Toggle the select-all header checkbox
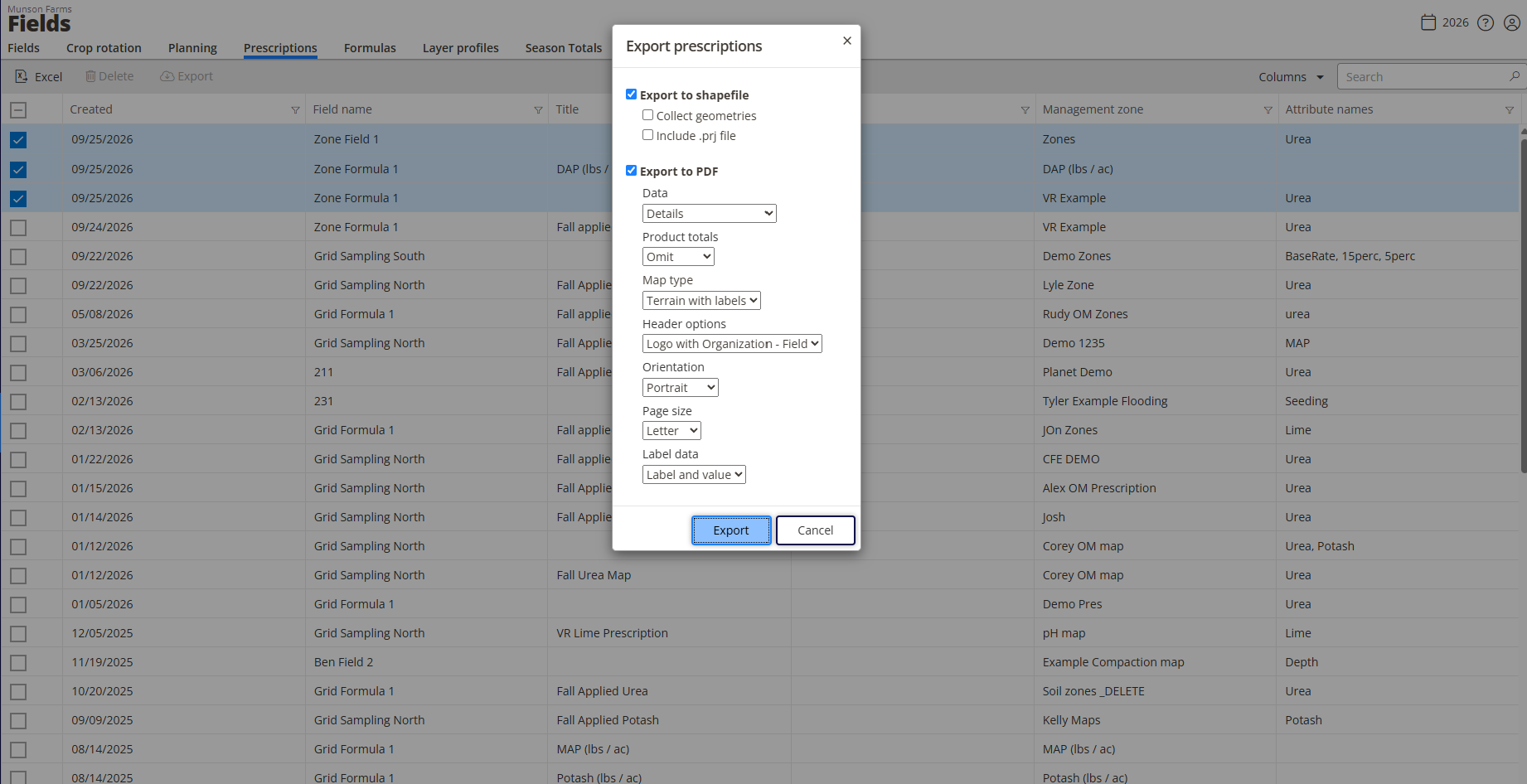Screen dimensions: 1527x784 18,109
